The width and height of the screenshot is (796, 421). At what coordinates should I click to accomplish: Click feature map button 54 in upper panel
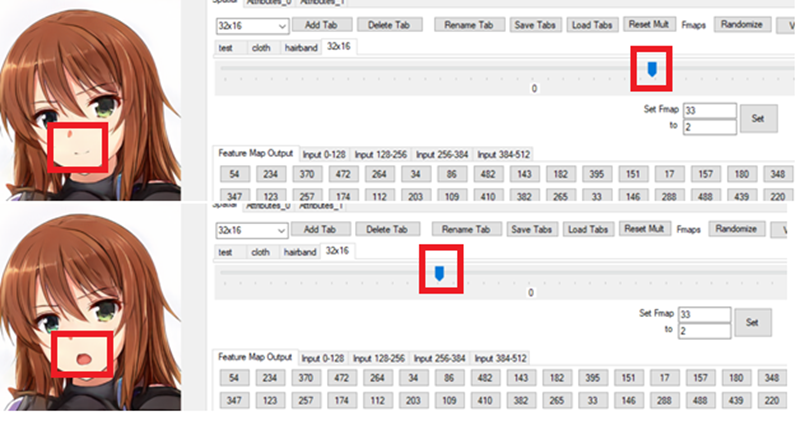235,174
